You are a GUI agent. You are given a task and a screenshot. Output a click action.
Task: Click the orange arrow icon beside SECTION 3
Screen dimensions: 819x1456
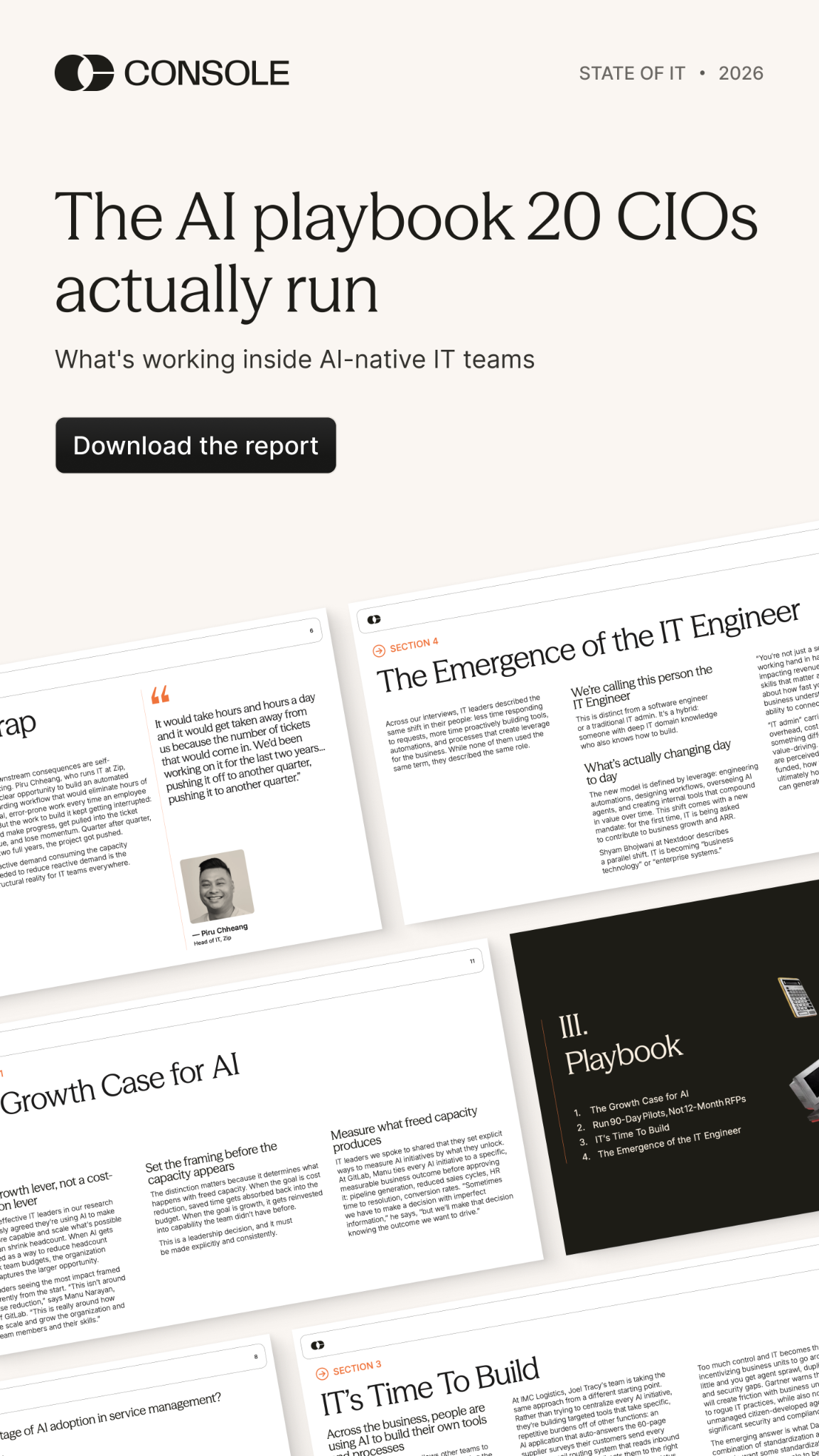tap(322, 1373)
